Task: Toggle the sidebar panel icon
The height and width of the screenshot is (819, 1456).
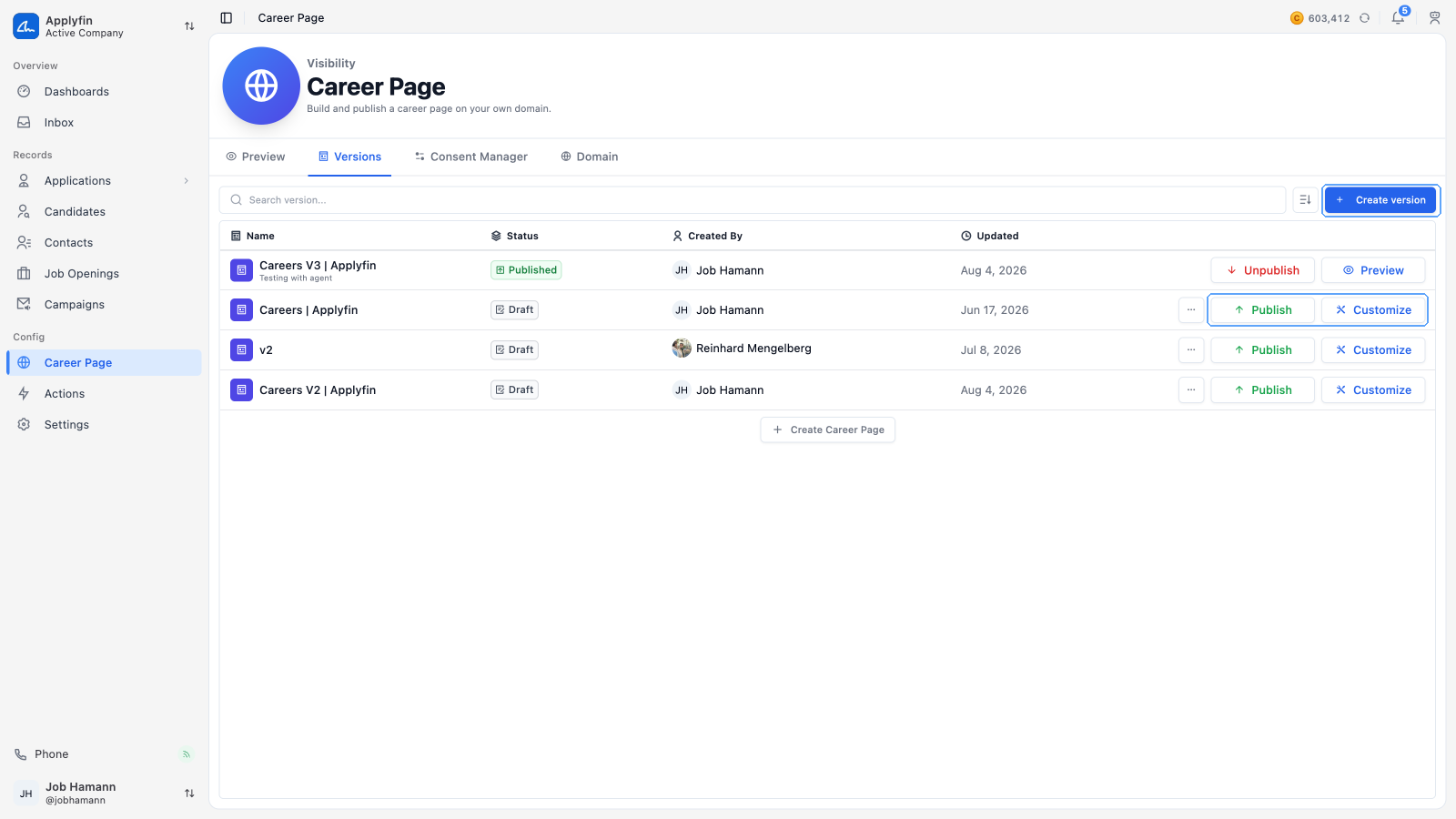Action: click(x=227, y=17)
